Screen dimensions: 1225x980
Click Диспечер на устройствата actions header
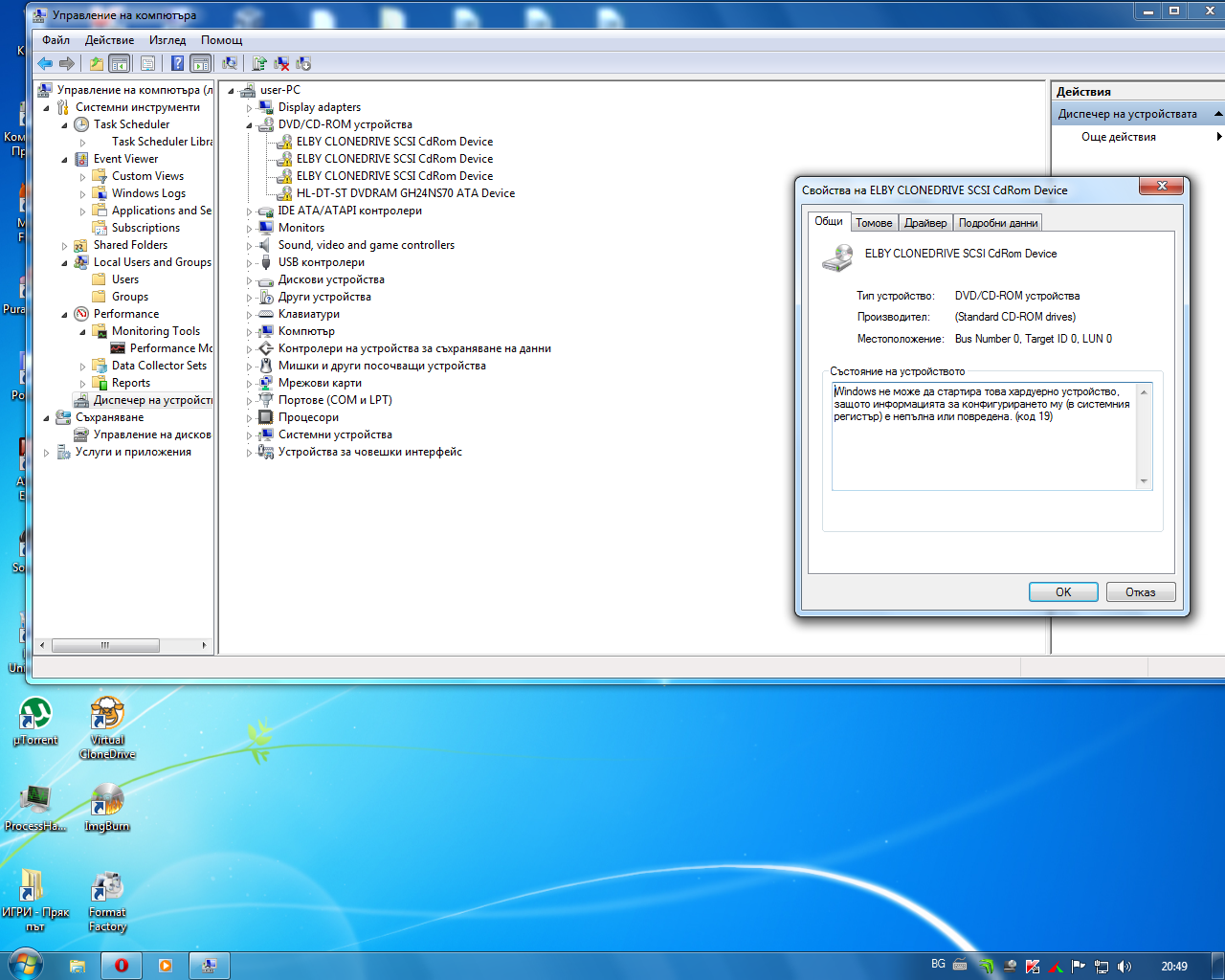(x=1137, y=114)
